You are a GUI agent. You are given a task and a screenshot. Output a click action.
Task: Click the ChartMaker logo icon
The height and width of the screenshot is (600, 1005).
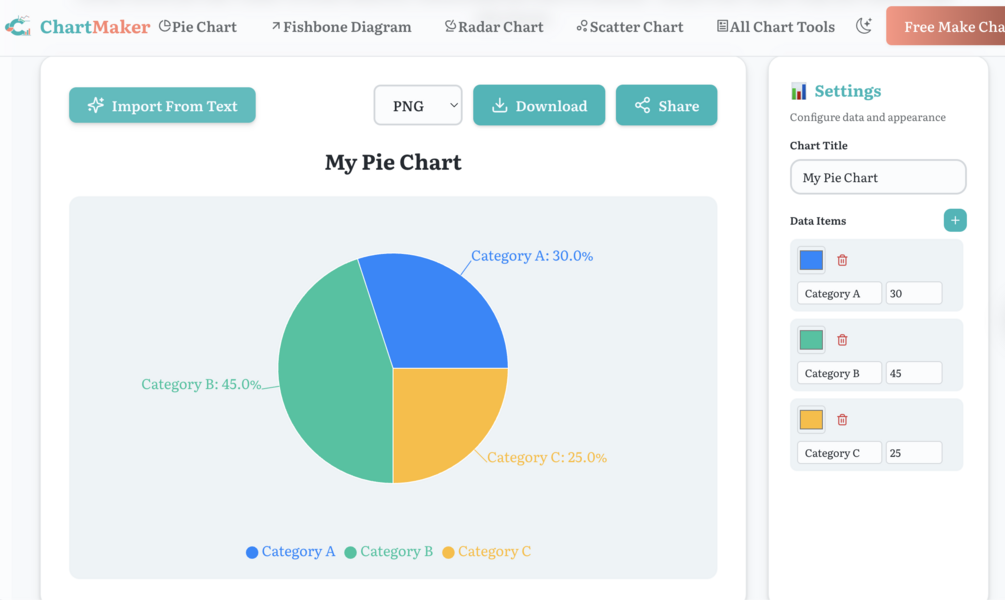point(18,26)
